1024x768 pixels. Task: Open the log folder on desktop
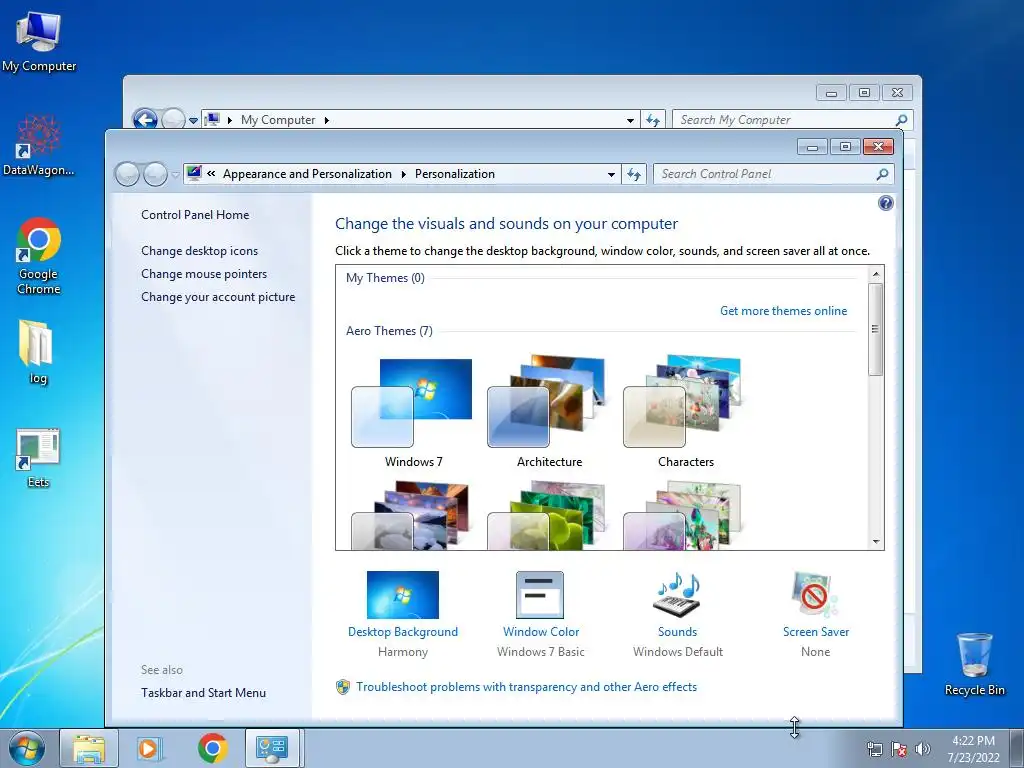pyautogui.click(x=38, y=351)
